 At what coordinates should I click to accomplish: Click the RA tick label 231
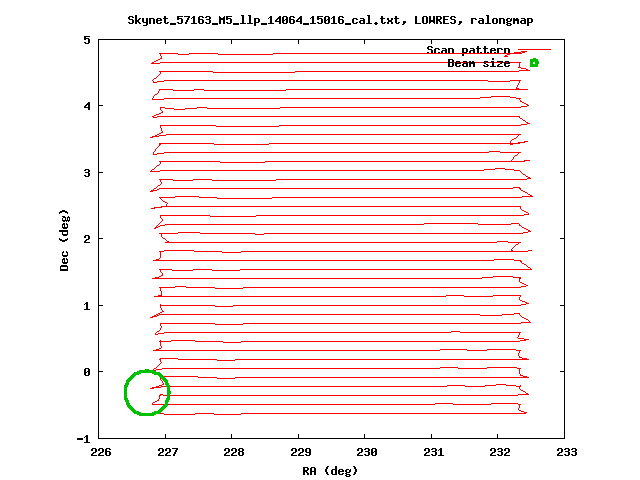[x=434, y=452]
